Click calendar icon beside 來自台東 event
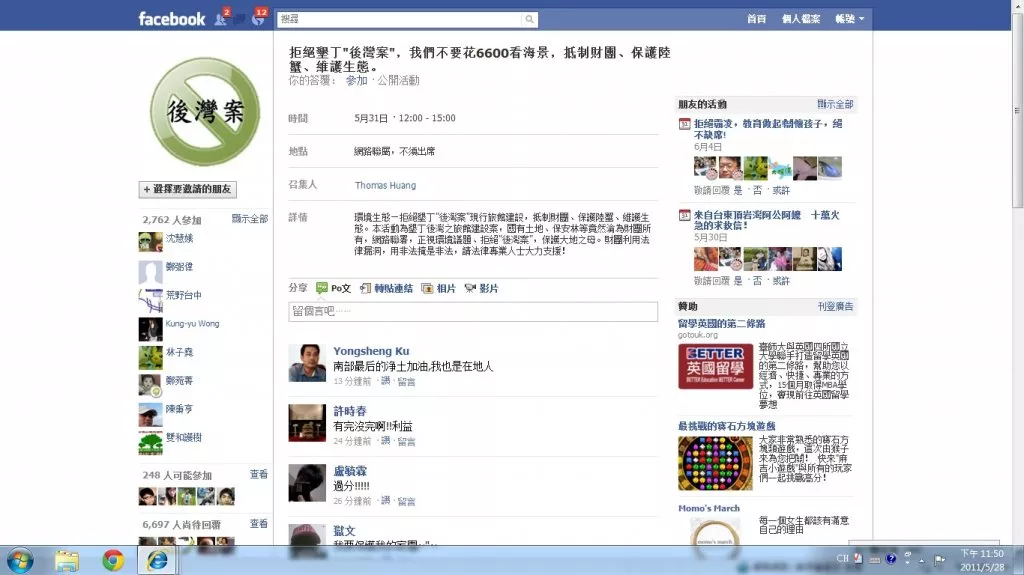The height and width of the screenshot is (575, 1024). point(684,215)
